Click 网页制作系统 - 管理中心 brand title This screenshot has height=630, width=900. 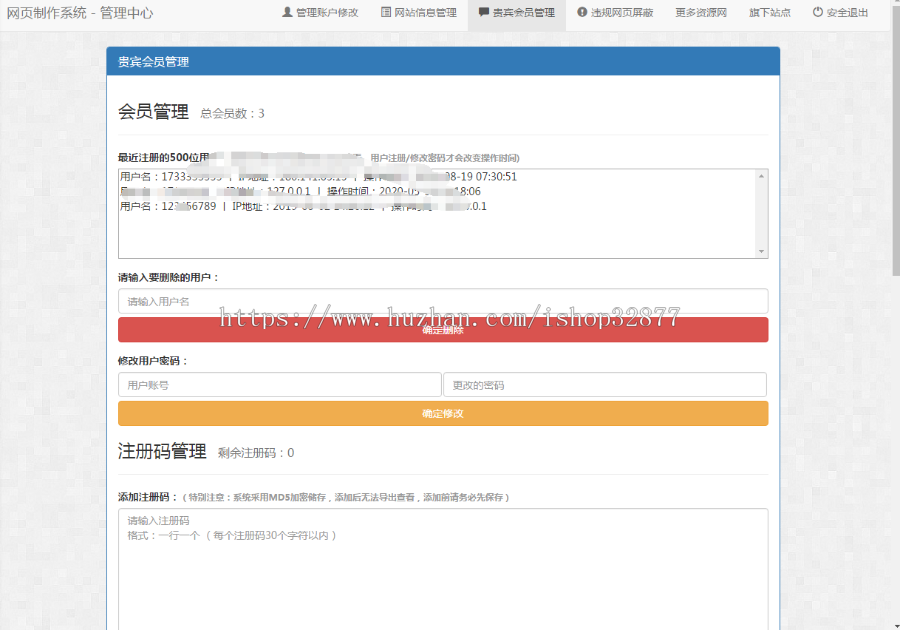pyautogui.click(x=80, y=13)
